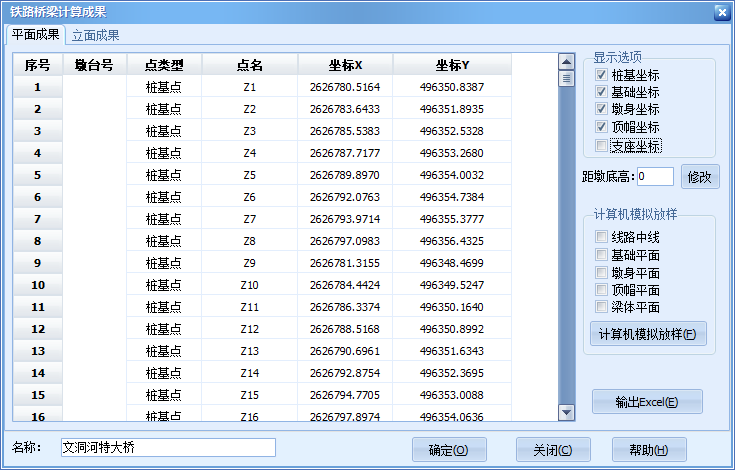This screenshot has height=470, width=735.
Task: Click the 名称 text field
Action: coord(167,447)
